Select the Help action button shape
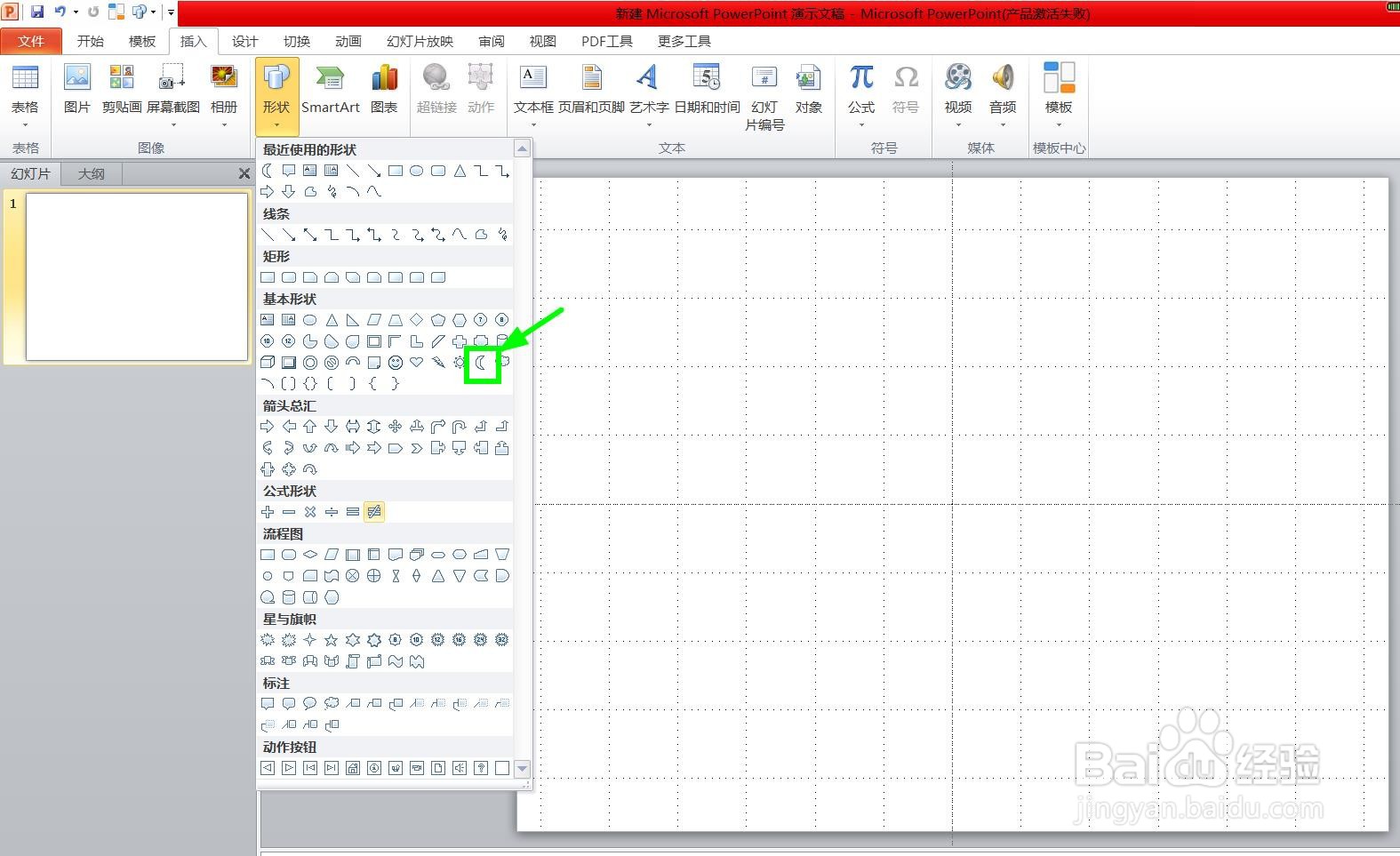This screenshot has height=856, width=1400. pos(481,768)
